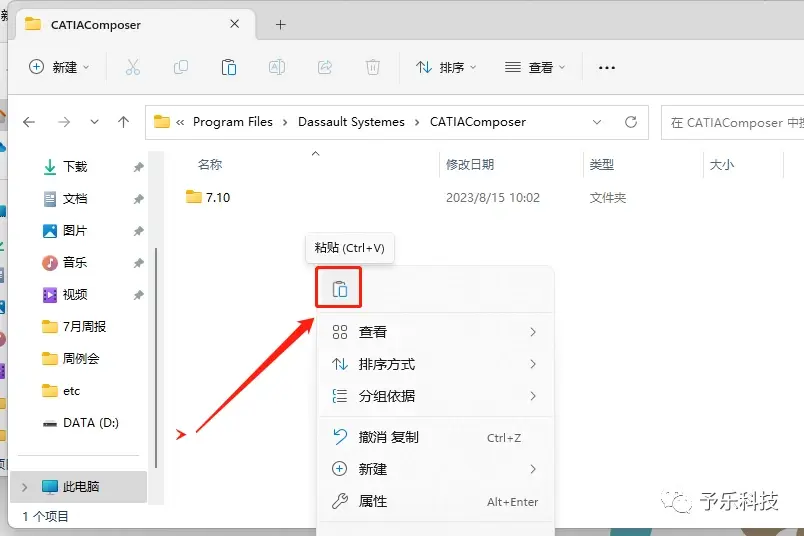Click the Delete trash icon in toolbar

[x=373, y=67]
